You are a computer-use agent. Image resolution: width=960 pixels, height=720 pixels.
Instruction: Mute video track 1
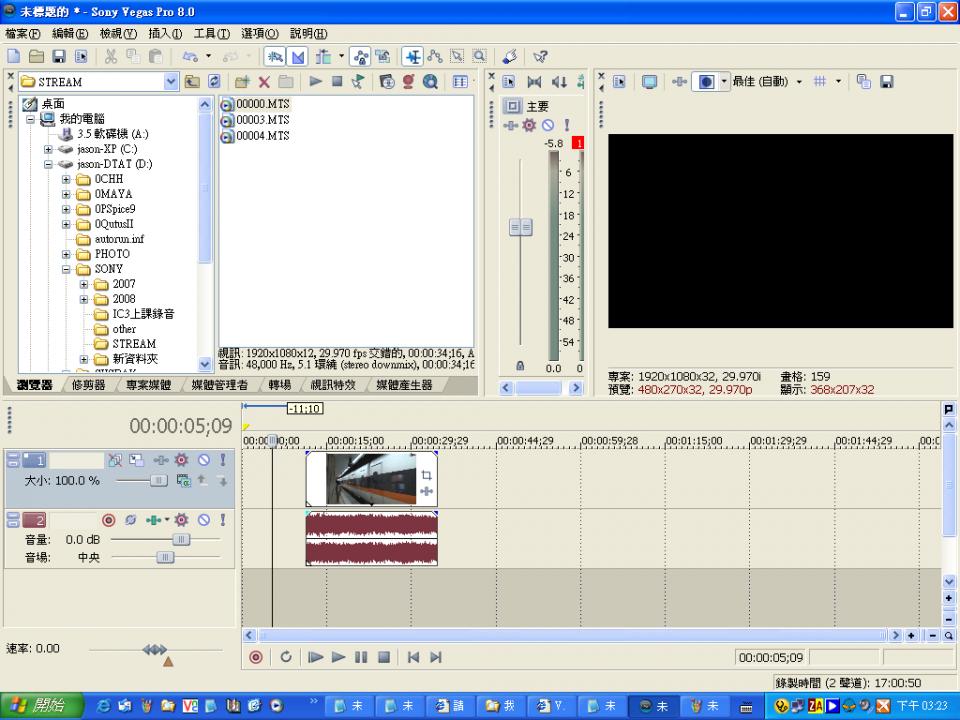203,461
